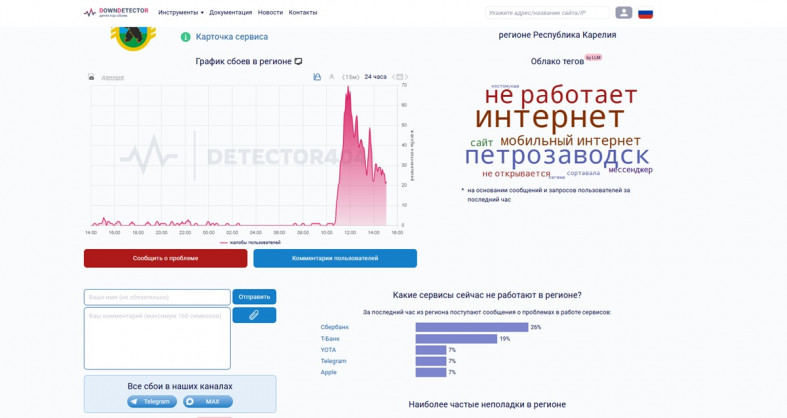Image resolution: width=787 pixels, height=418 pixels.
Task: Click tag мессенджер in cloud
Action: tap(630, 170)
